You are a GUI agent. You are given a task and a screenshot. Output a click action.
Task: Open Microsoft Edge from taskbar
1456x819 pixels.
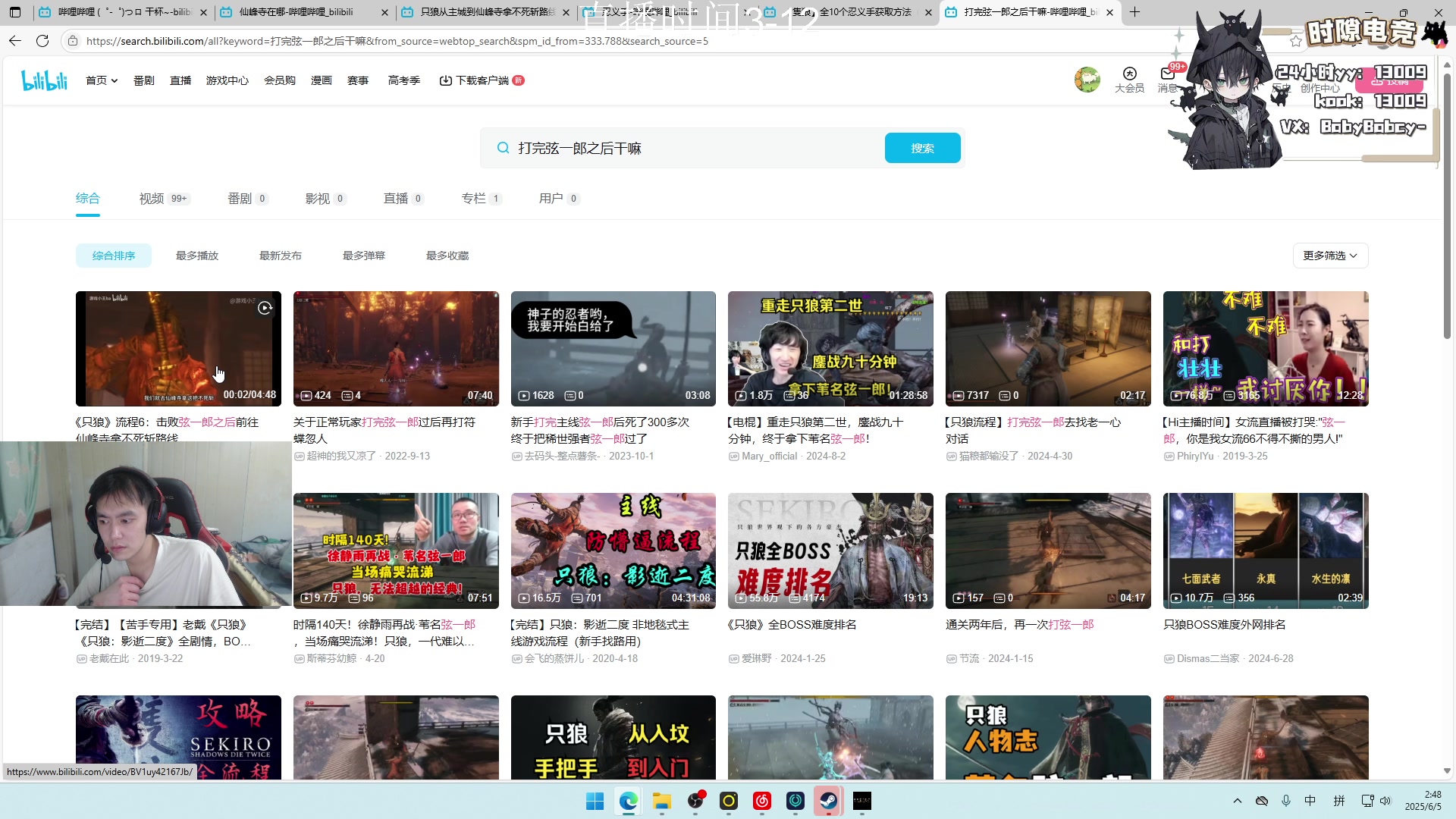pyautogui.click(x=629, y=801)
